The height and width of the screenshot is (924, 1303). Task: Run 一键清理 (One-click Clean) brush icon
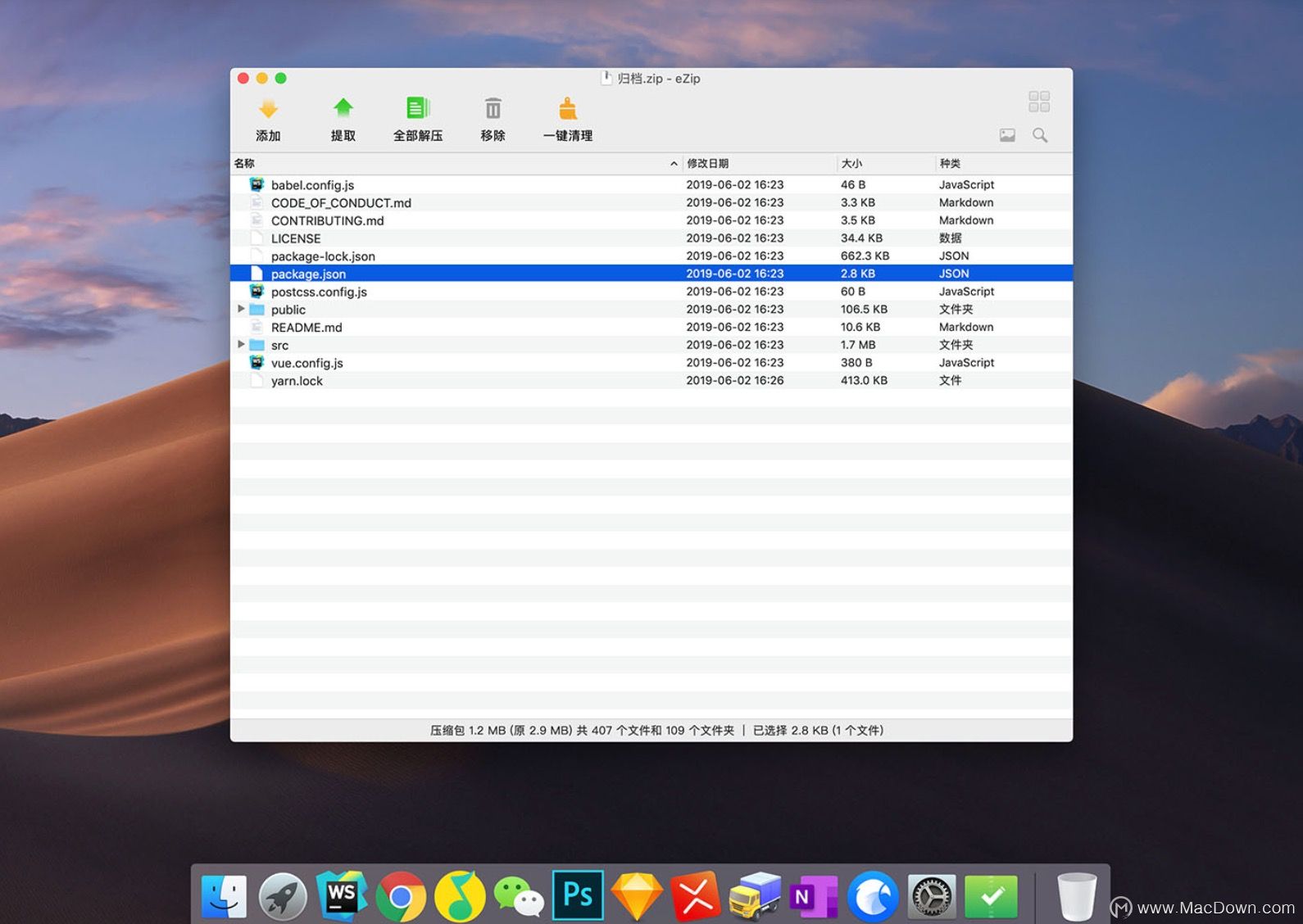tap(567, 109)
